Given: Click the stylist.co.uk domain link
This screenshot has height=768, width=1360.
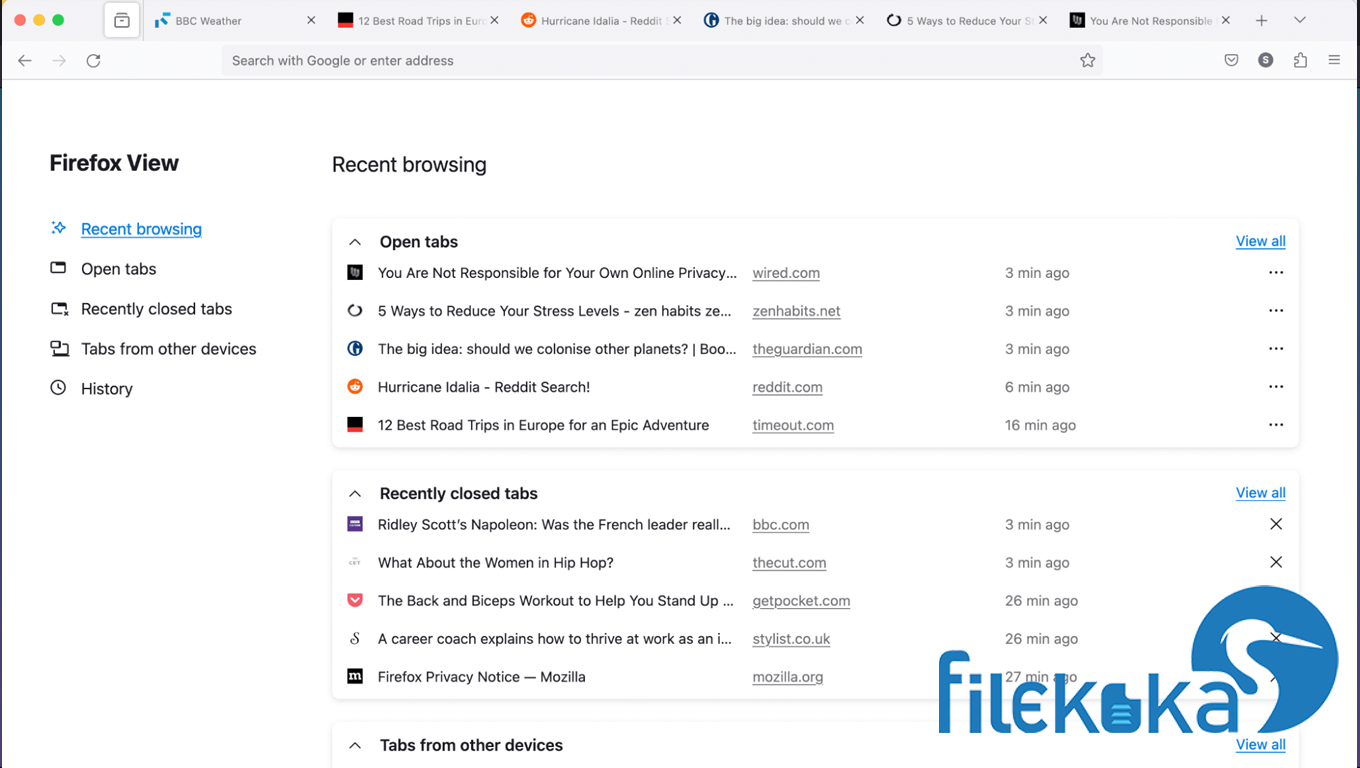Looking at the screenshot, I should point(791,639).
